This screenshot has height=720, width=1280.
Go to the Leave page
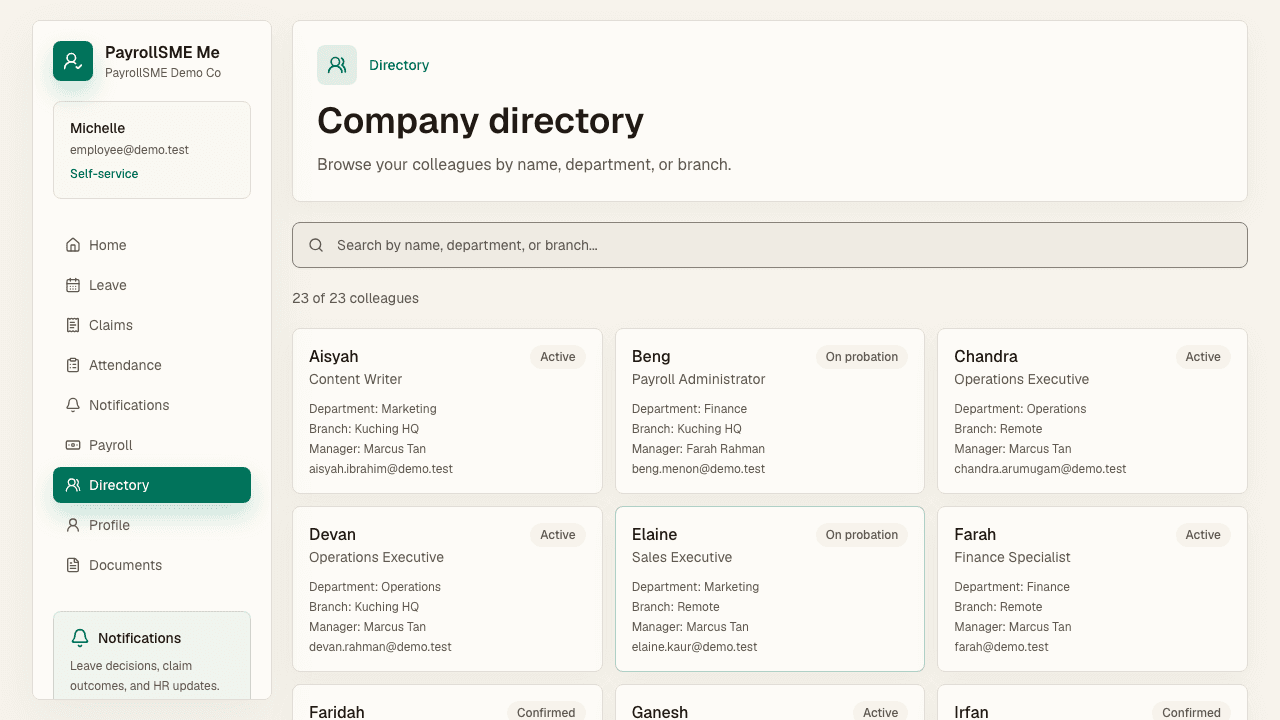click(152, 285)
